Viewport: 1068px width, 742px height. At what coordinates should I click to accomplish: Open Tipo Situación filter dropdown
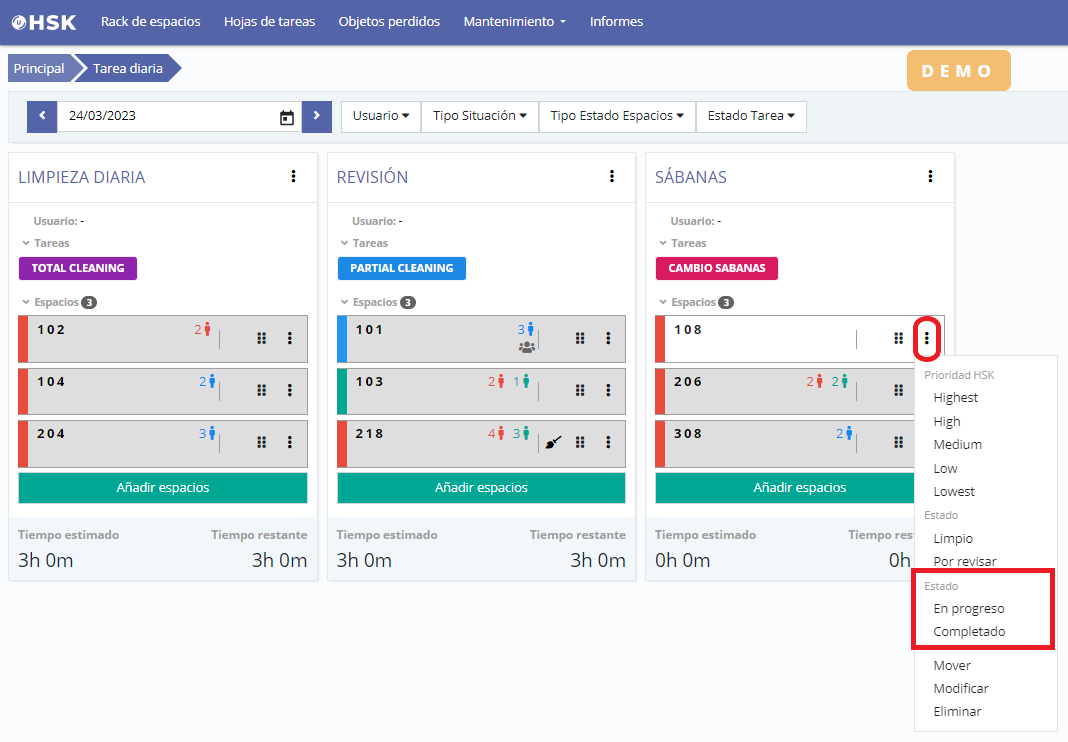click(x=479, y=116)
